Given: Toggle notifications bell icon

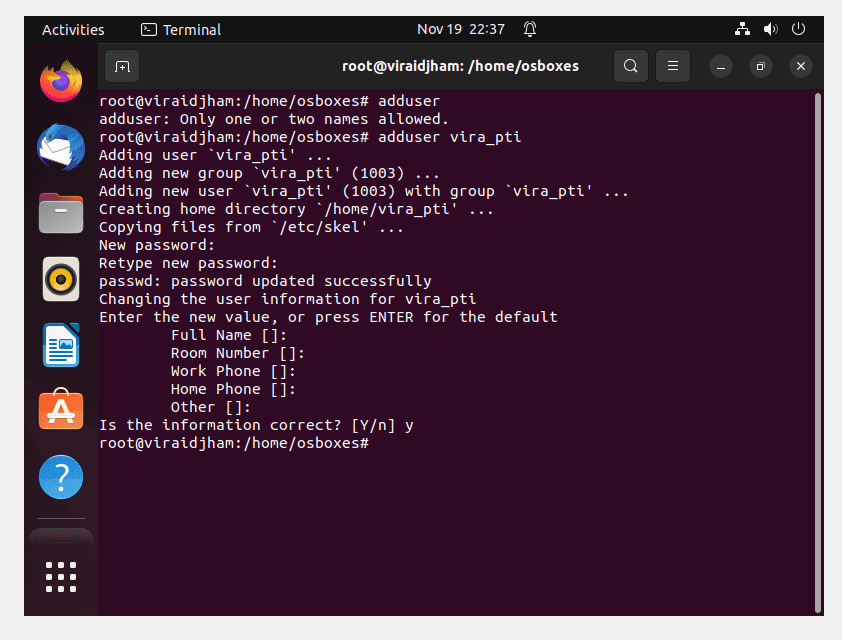Looking at the screenshot, I should [530, 29].
